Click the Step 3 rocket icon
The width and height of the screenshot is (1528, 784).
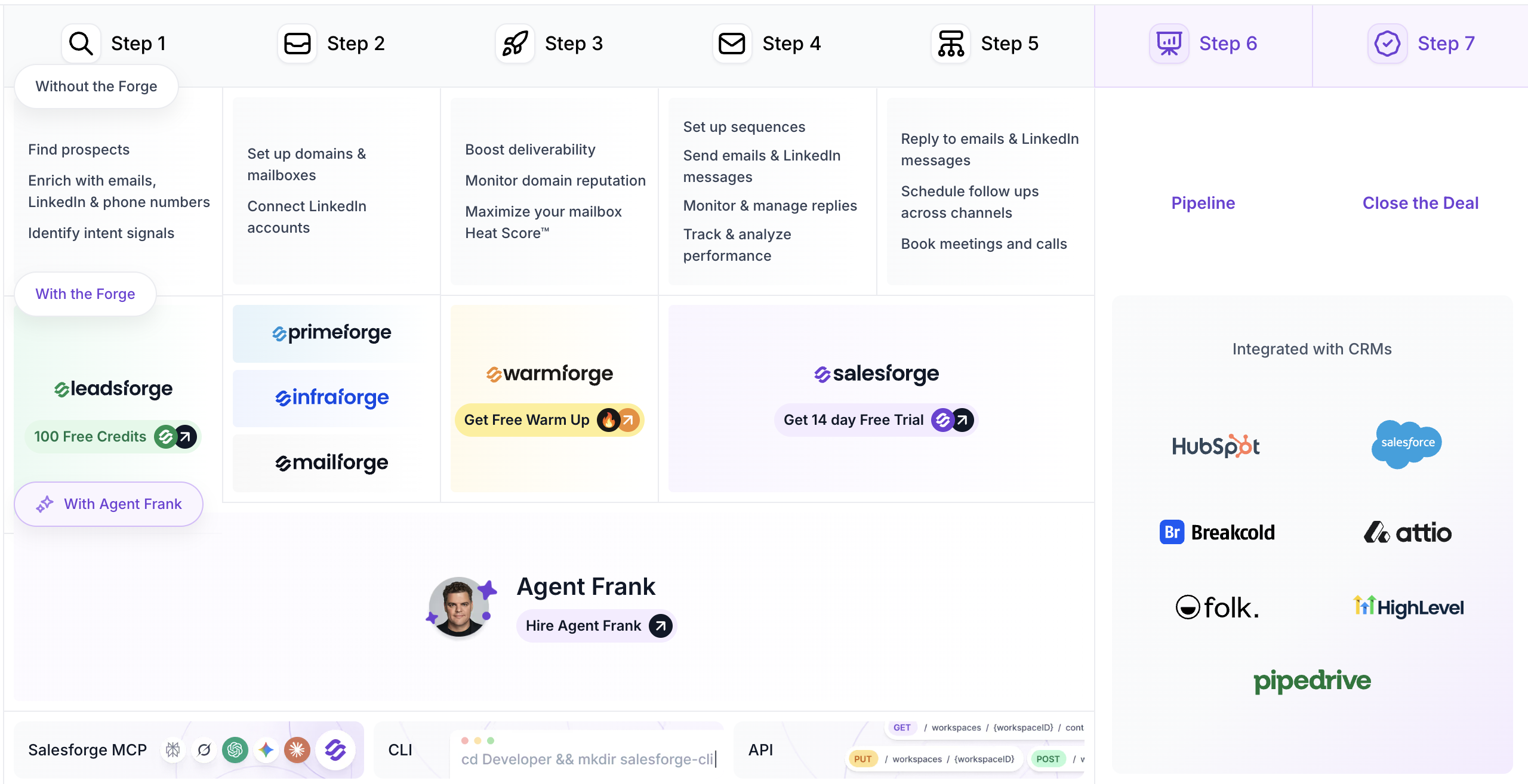[515, 44]
